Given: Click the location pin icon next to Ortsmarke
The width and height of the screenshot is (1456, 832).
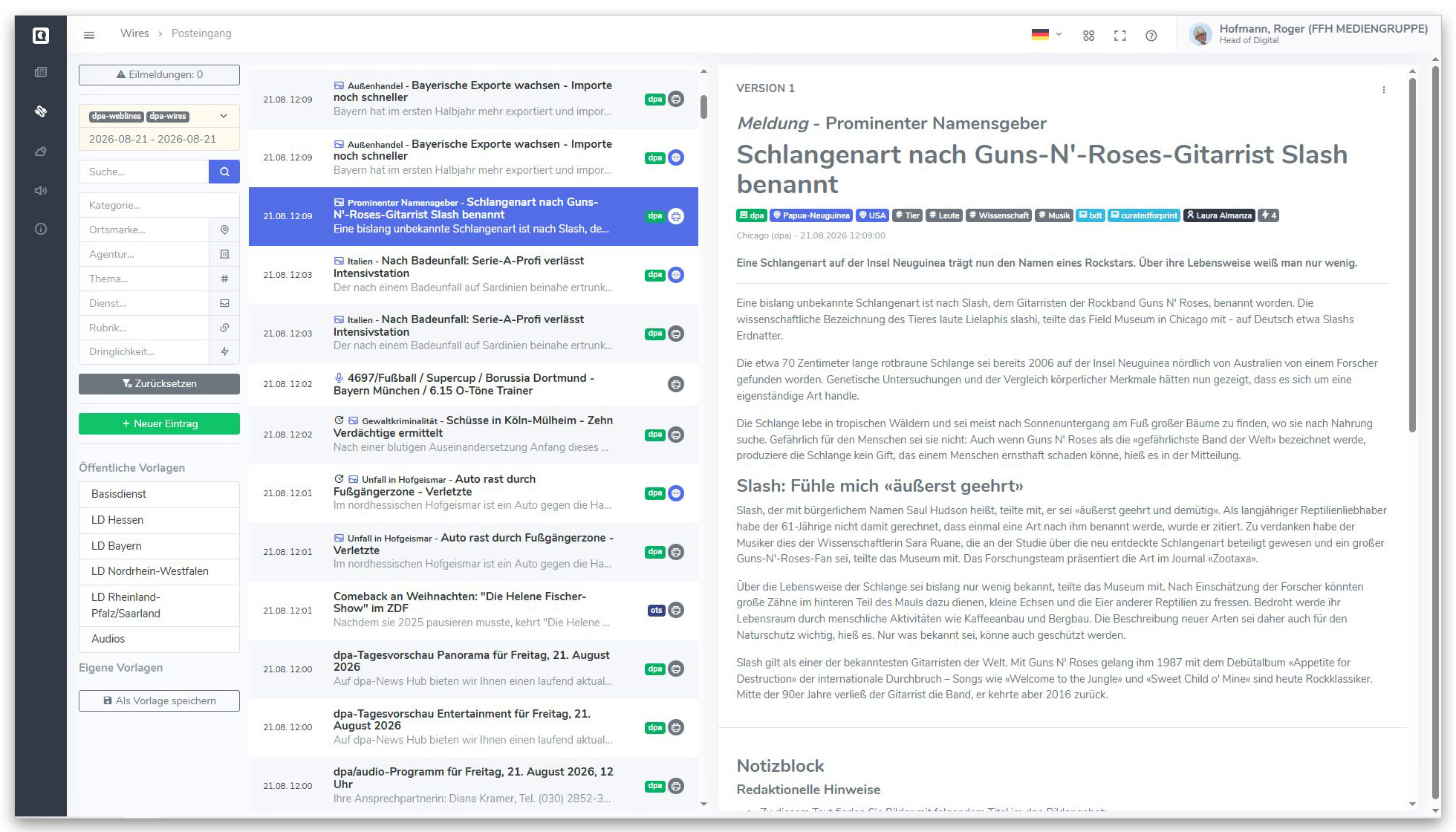Looking at the screenshot, I should click(224, 230).
